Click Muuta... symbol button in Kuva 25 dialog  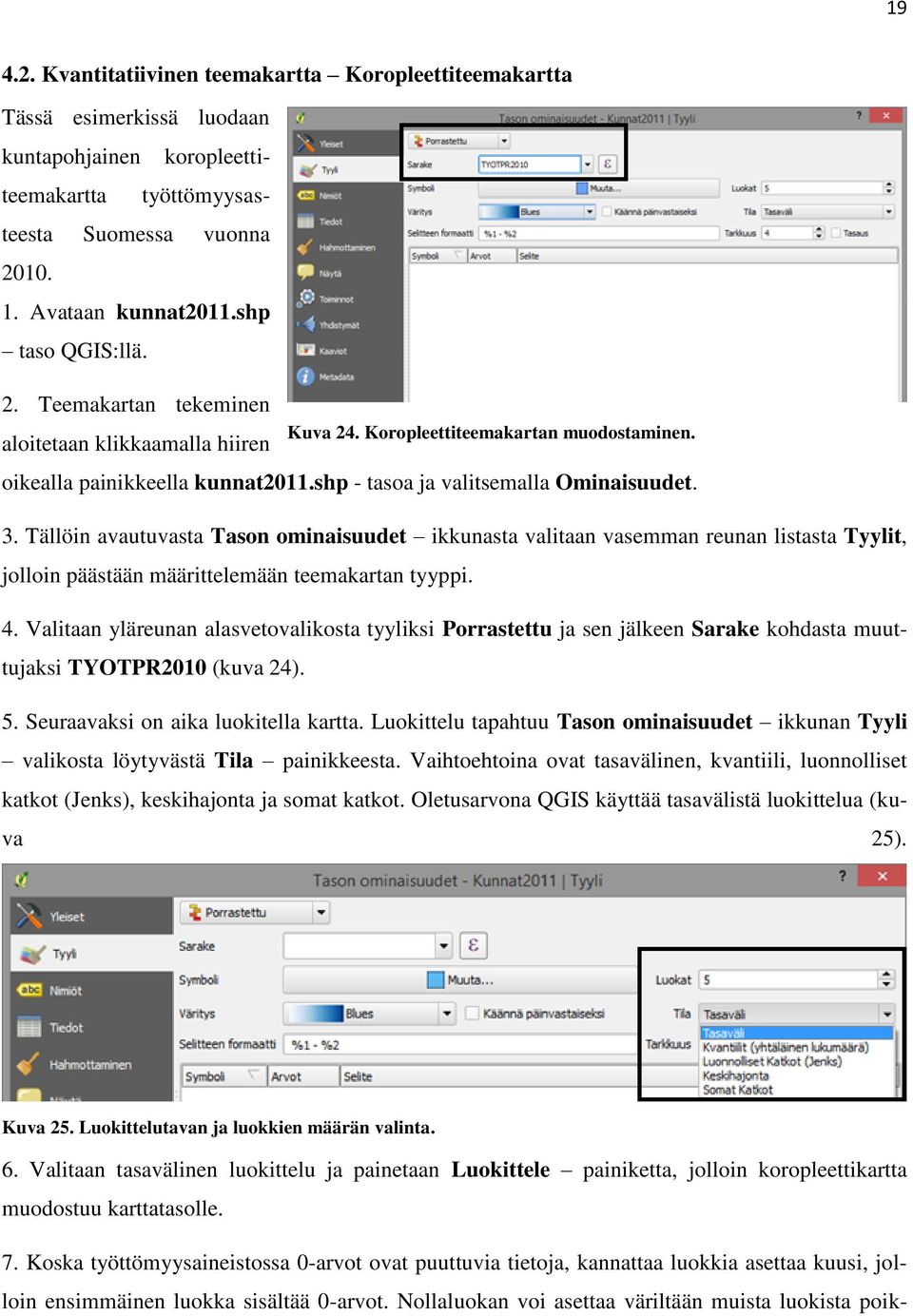point(460,979)
